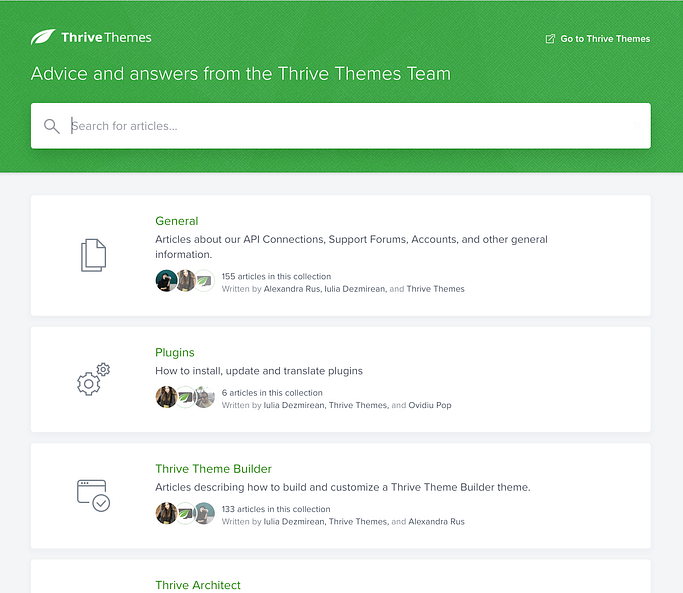This screenshot has height=593, width=683.
Task: Click '155 articles in this collection'
Action: tap(276, 276)
